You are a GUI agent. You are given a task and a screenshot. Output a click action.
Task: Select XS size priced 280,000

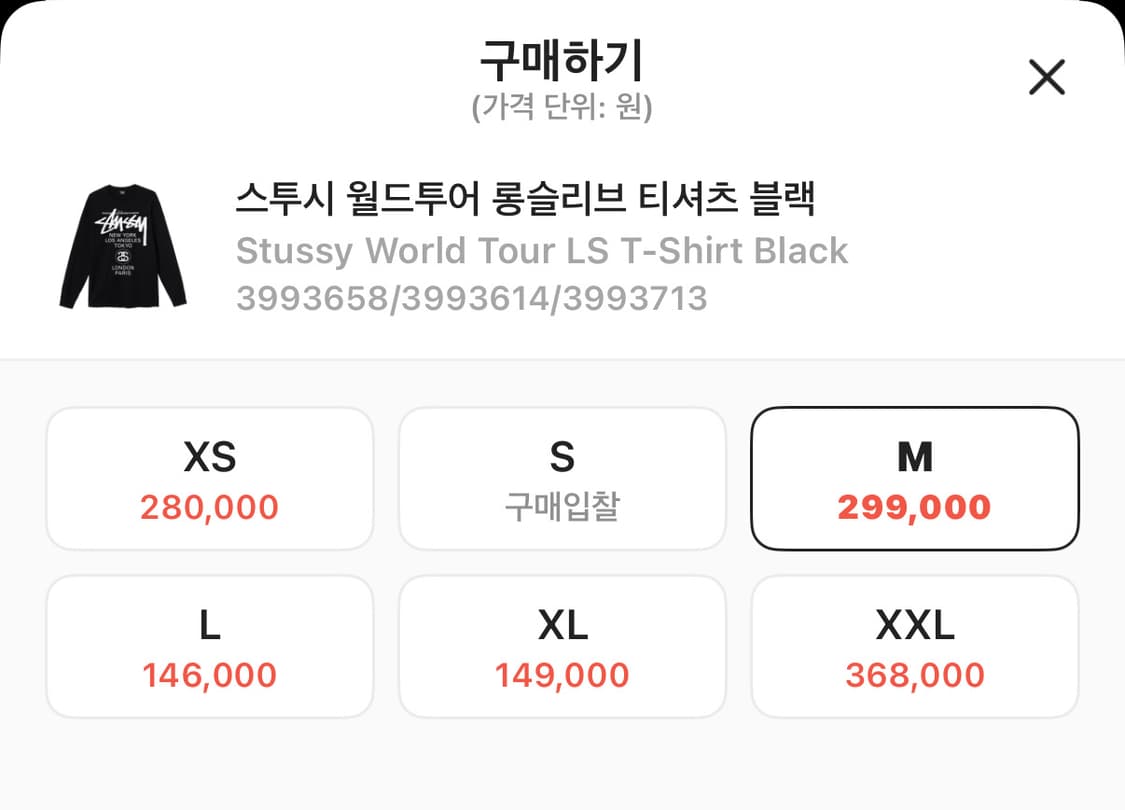(x=208, y=478)
